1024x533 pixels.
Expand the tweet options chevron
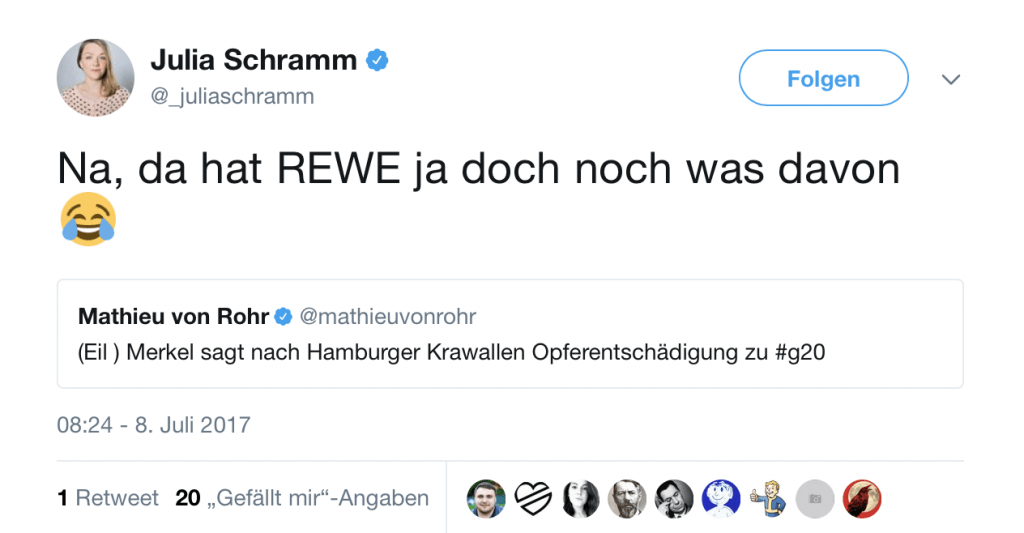coord(951,79)
